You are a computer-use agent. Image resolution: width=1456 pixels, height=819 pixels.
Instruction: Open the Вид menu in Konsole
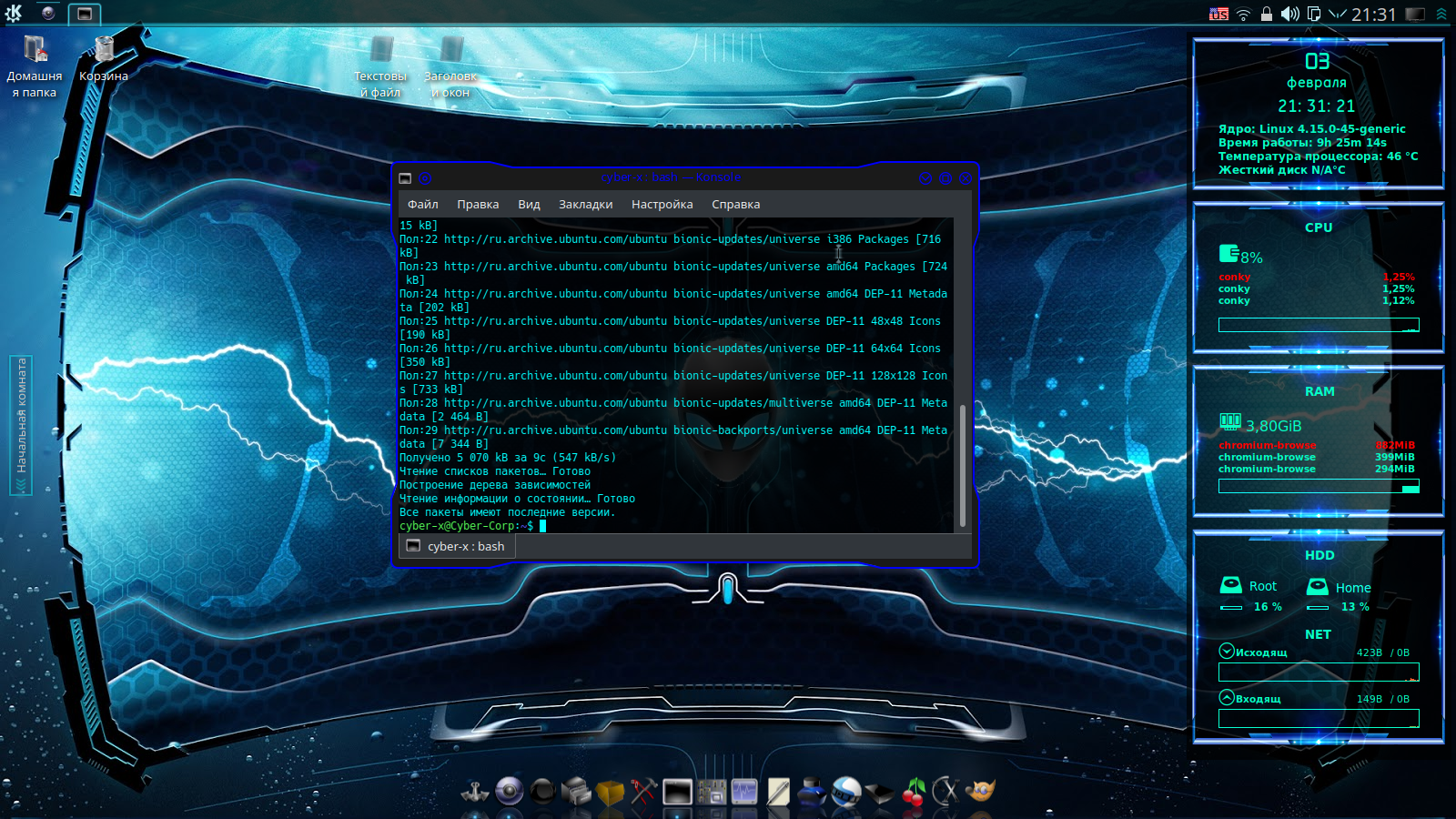[529, 205]
